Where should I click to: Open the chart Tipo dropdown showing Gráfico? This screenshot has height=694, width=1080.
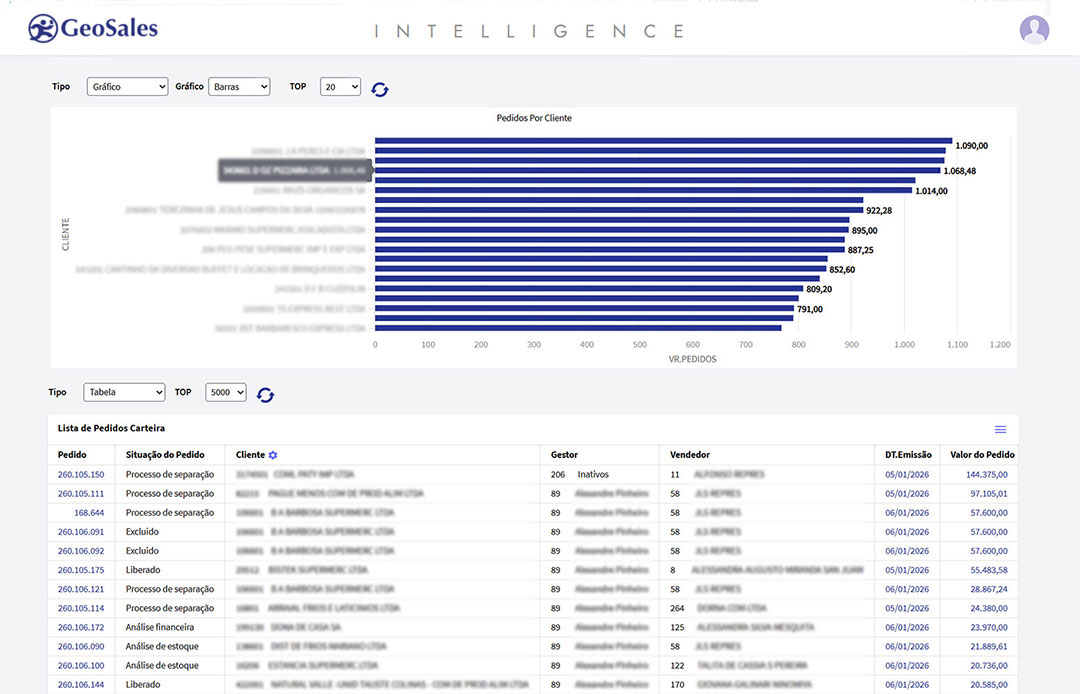point(127,87)
